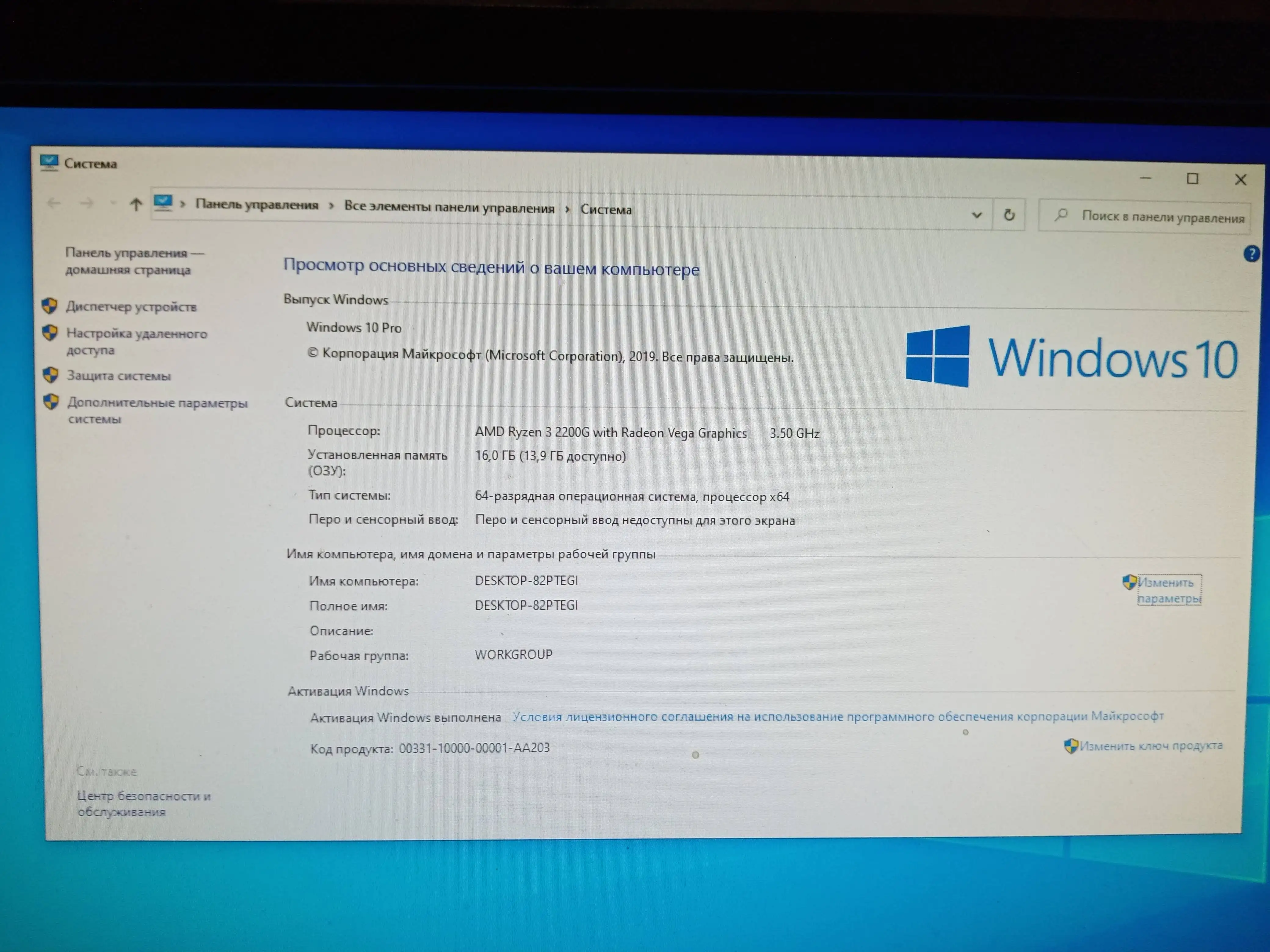
Task: Click the forward arrow navigation button
Action: click(x=87, y=203)
